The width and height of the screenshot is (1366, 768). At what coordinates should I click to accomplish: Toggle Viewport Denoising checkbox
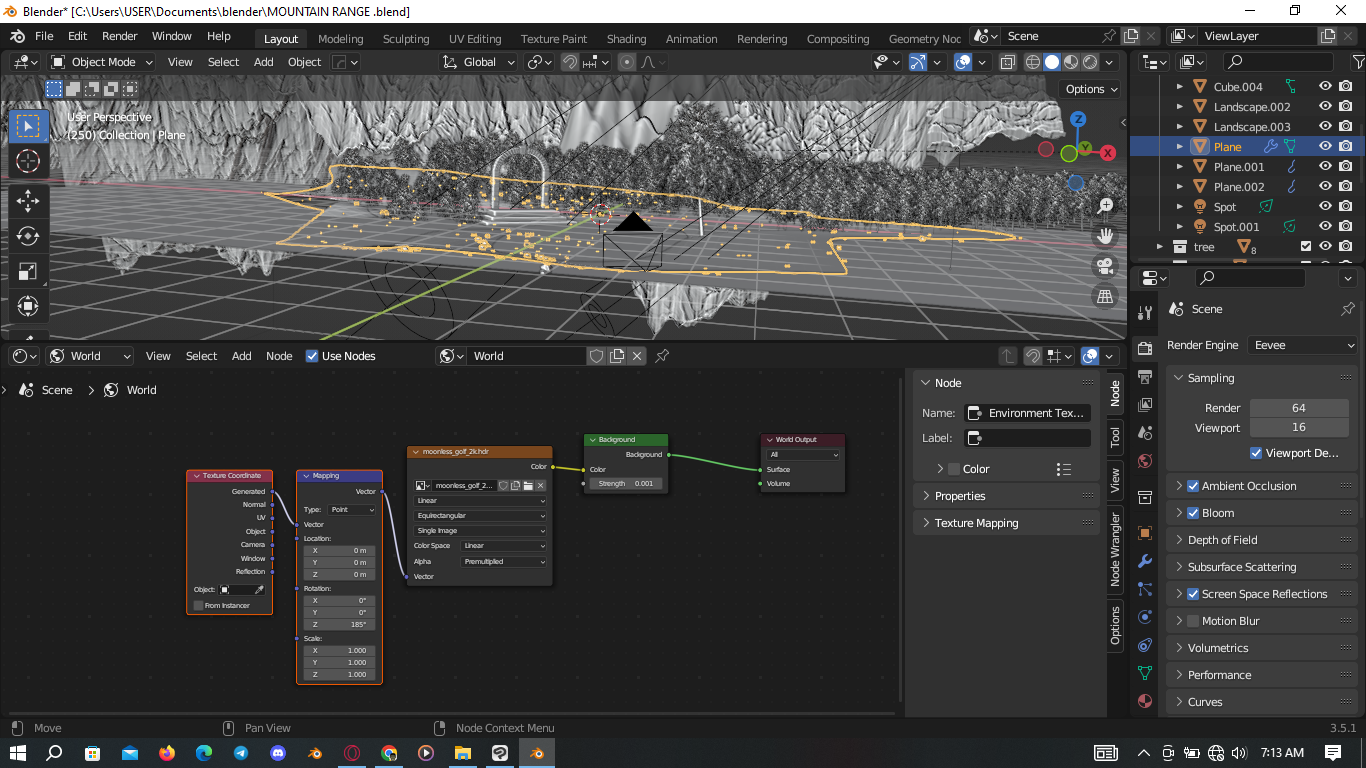point(1256,453)
